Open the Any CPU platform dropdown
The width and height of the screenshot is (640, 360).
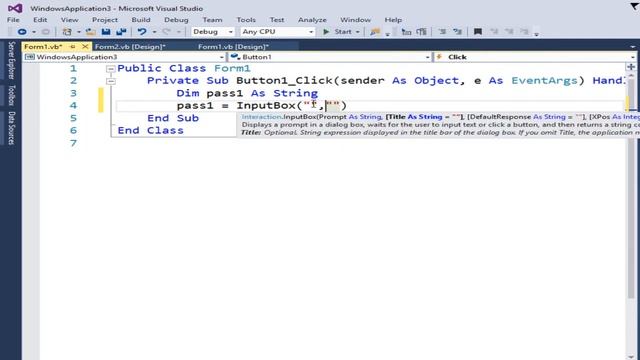pos(278,31)
